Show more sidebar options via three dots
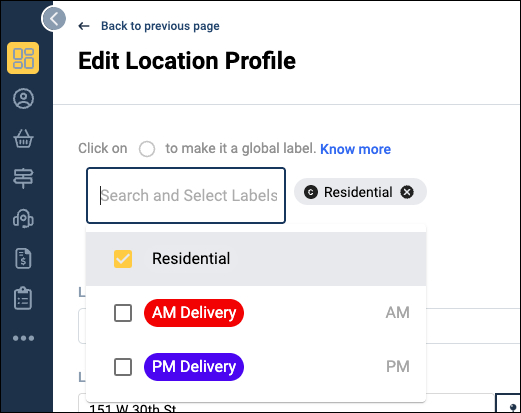The width and height of the screenshot is (521, 413). [x=23, y=338]
